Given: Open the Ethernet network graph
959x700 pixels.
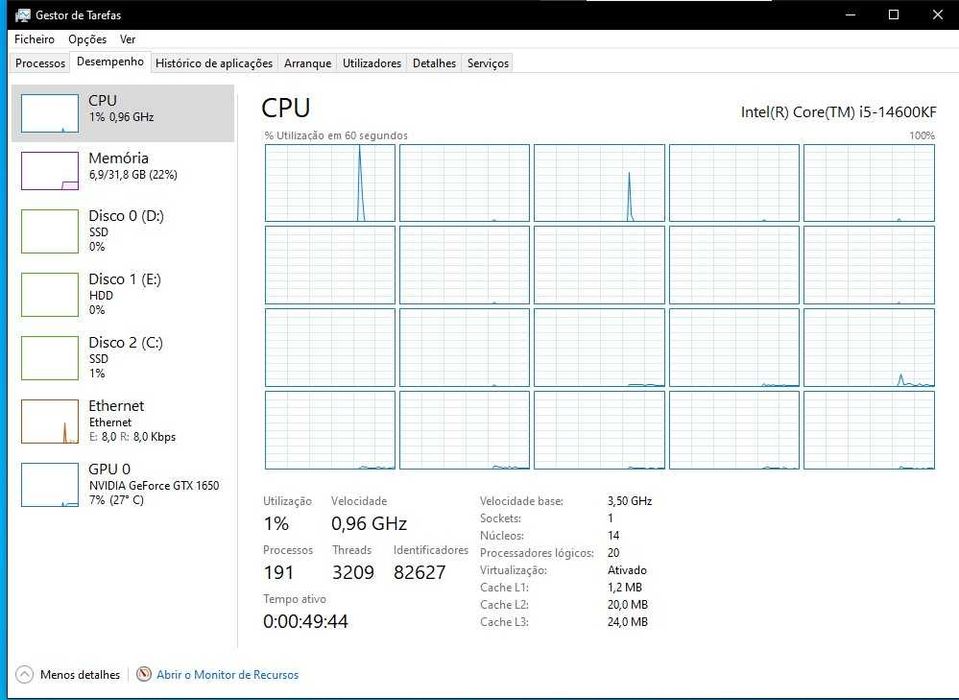Looking at the screenshot, I should tap(50, 421).
